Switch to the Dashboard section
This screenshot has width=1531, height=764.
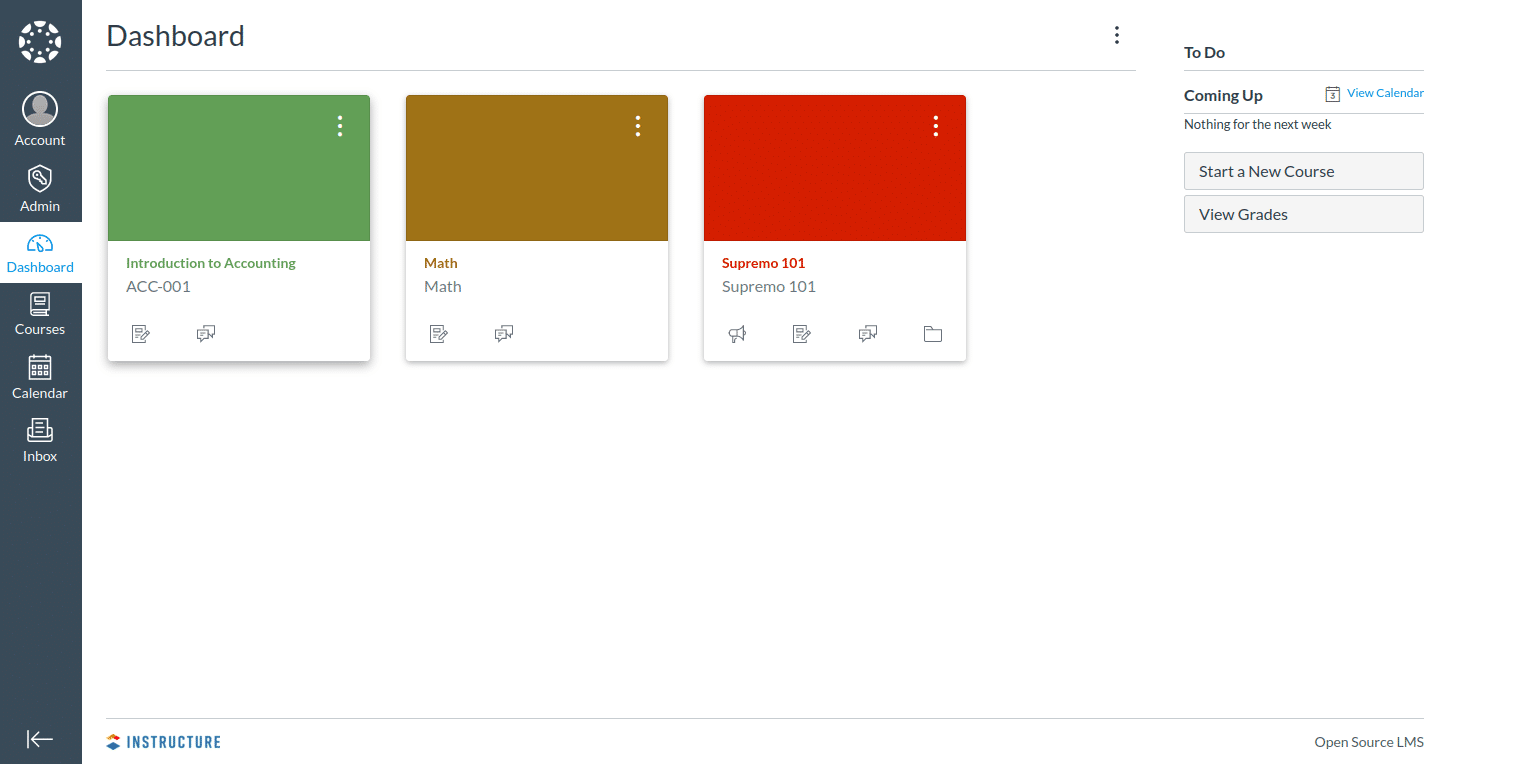point(40,253)
